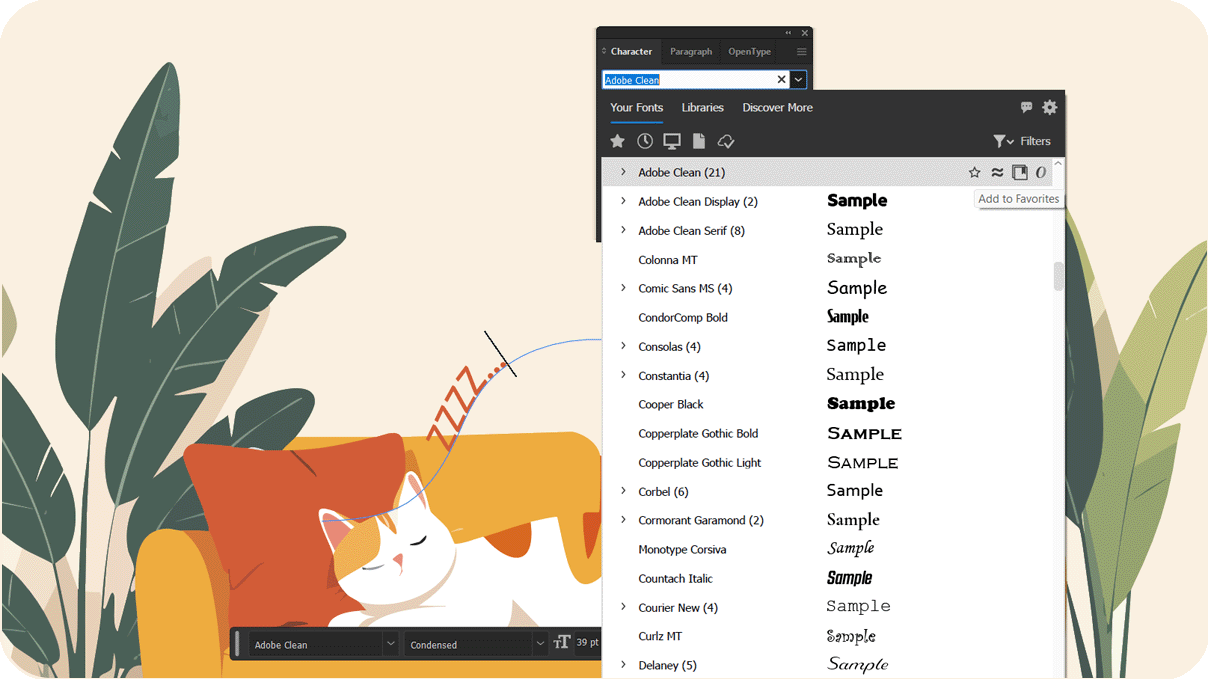This screenshot has height=679, width=1208.
Task: Open the font panel settings gear
Action: click(x=1049, y=107)
